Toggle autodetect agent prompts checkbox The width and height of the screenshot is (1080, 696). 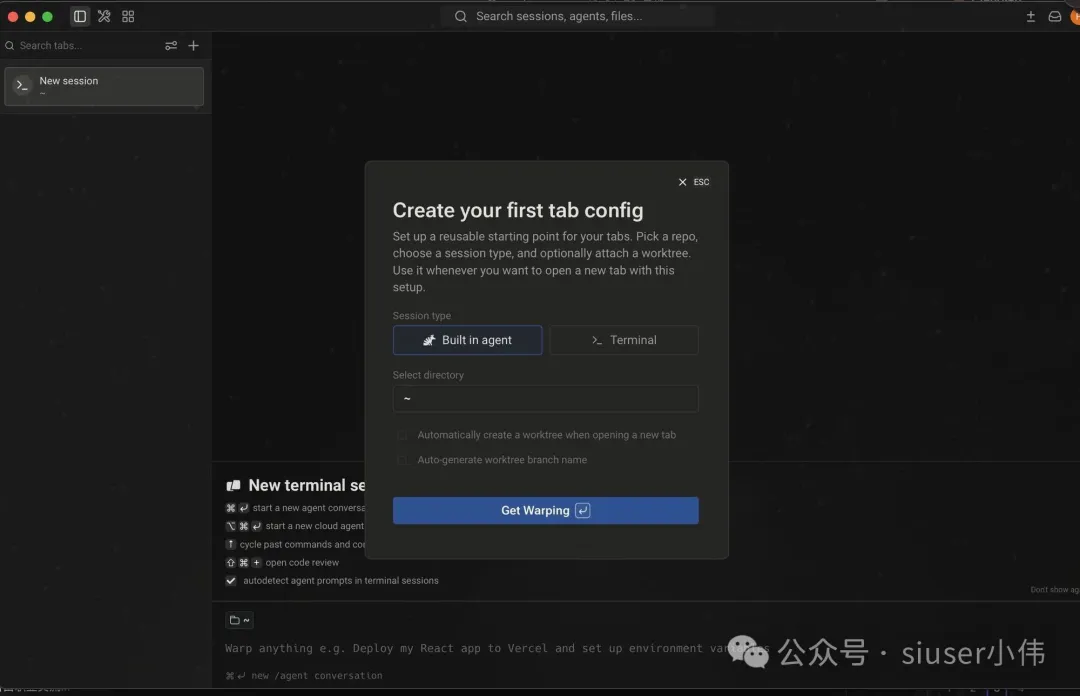point(231,580)
